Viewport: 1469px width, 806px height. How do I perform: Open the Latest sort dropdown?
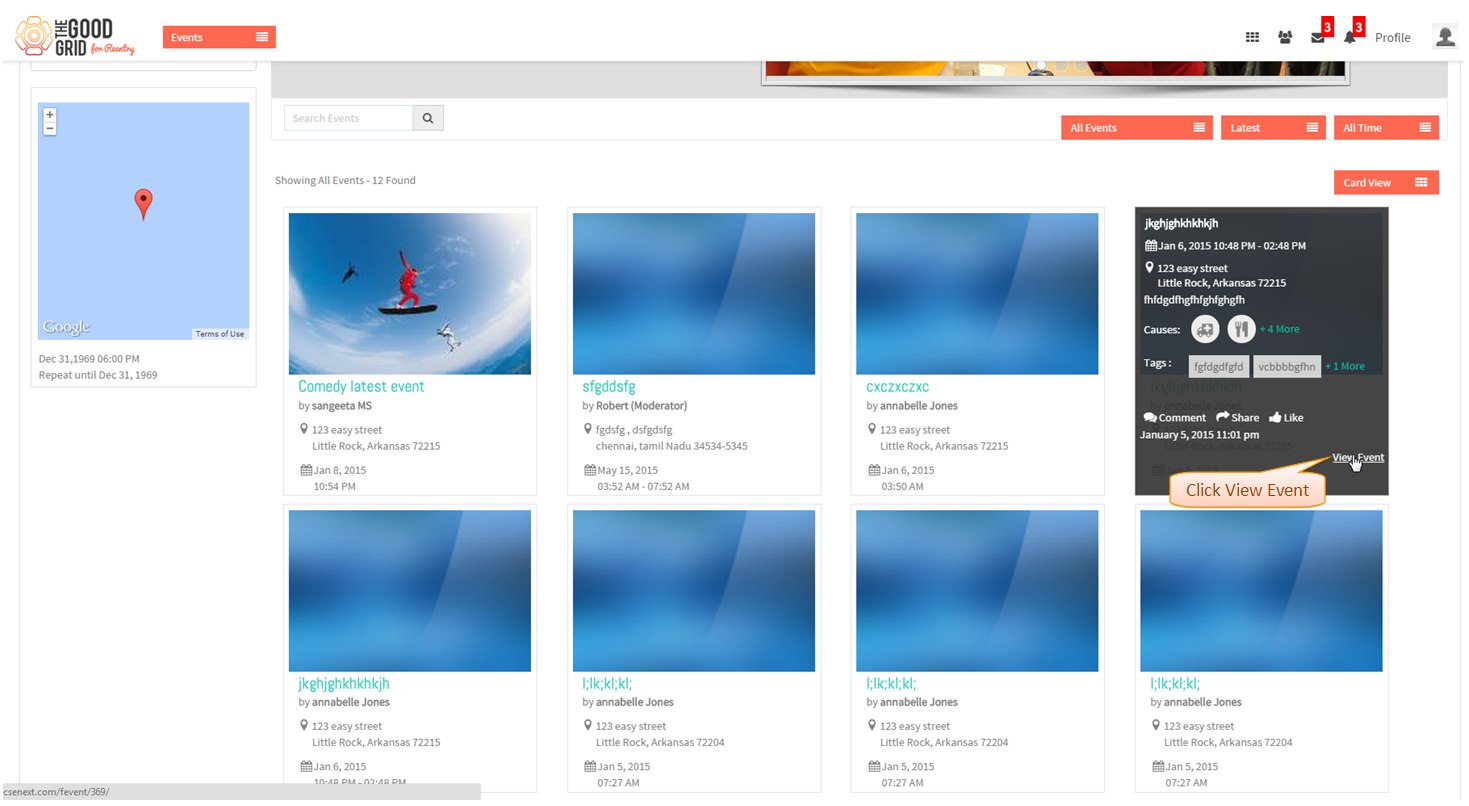(x=1273, y=128)
